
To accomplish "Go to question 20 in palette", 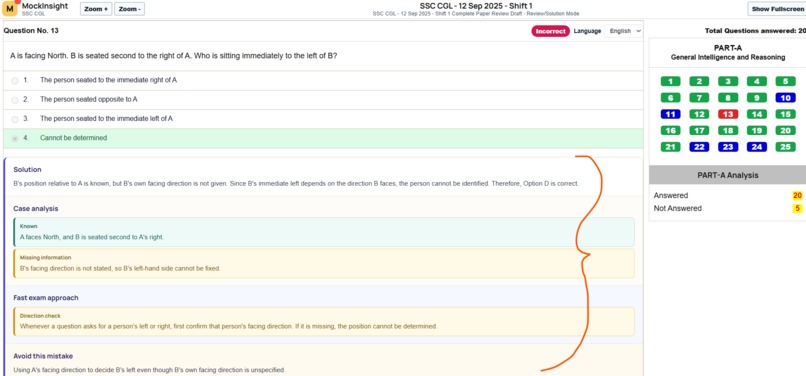I will pos(785,131).
